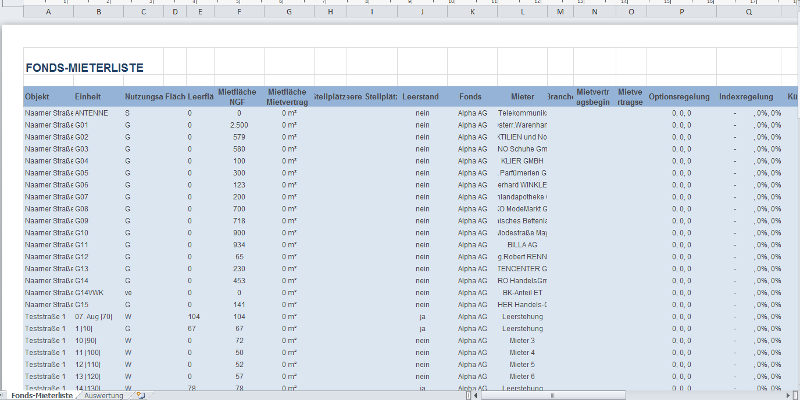Select column B header
The width and height of the screenshot is (800, 400).
coord(98,12)
